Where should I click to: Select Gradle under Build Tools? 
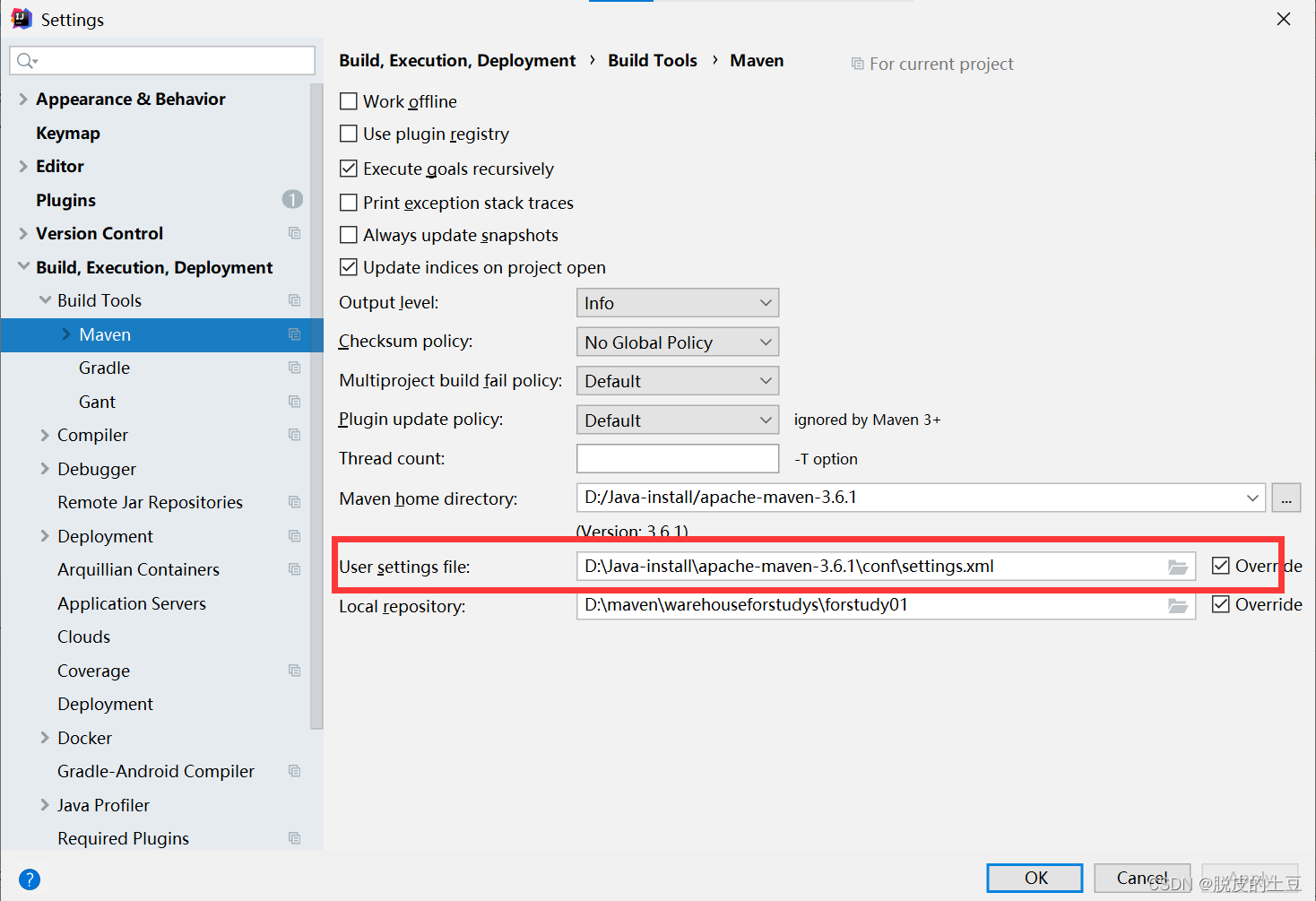tap(104, 368)
